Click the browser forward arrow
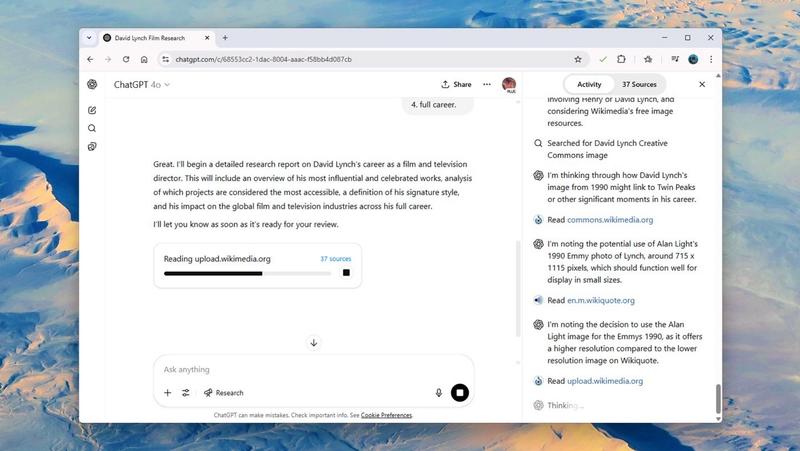This screenshot has height=451, width=800. coord(108,59)
